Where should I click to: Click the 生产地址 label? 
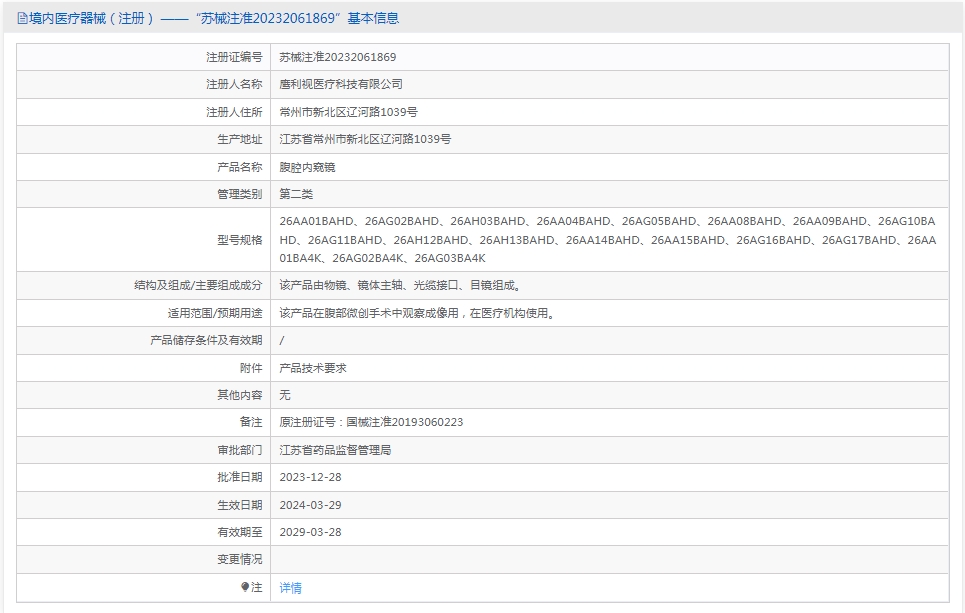(239, 139)
